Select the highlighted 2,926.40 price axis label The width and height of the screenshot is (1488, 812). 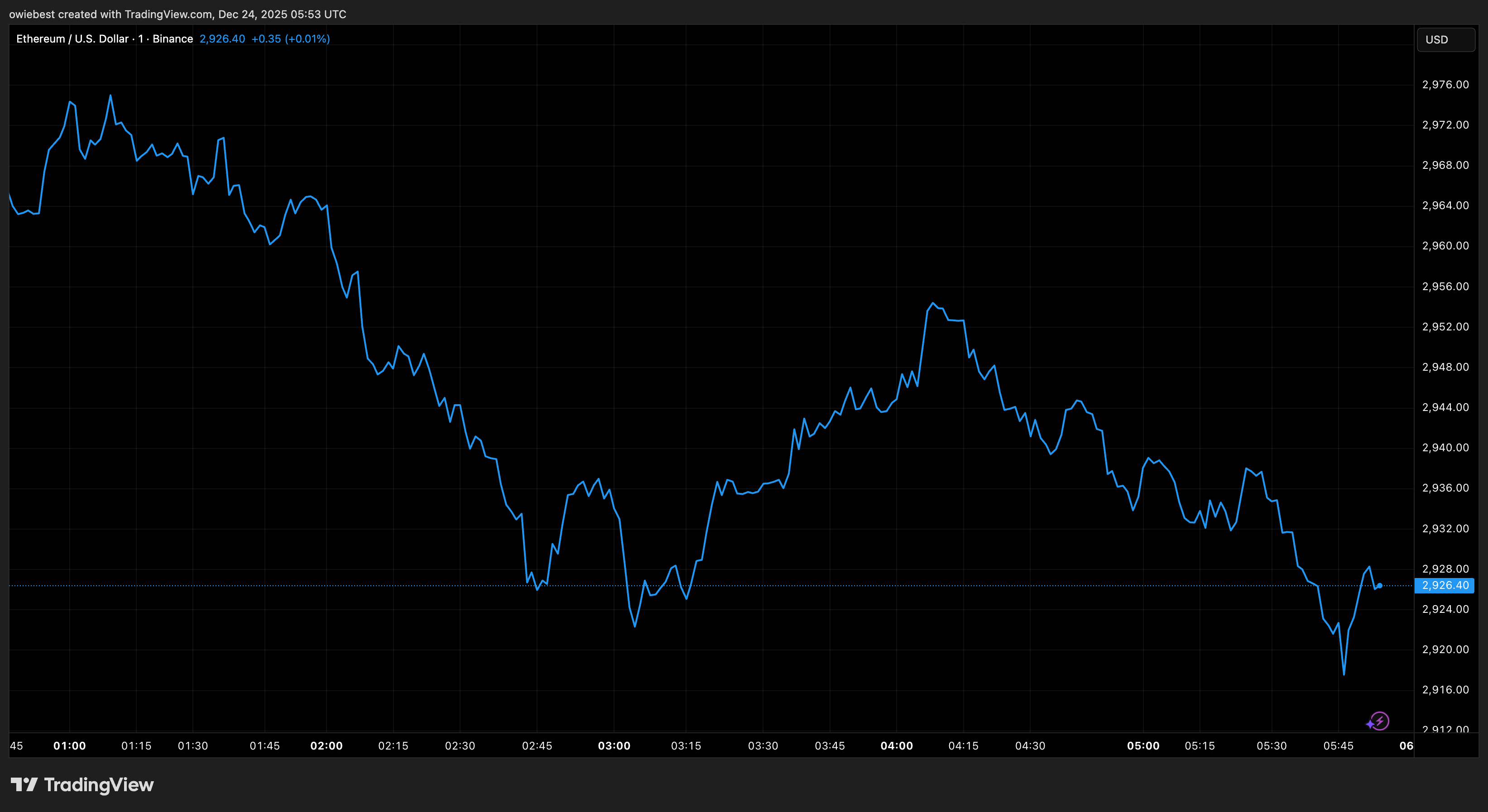coord(1444,586)
